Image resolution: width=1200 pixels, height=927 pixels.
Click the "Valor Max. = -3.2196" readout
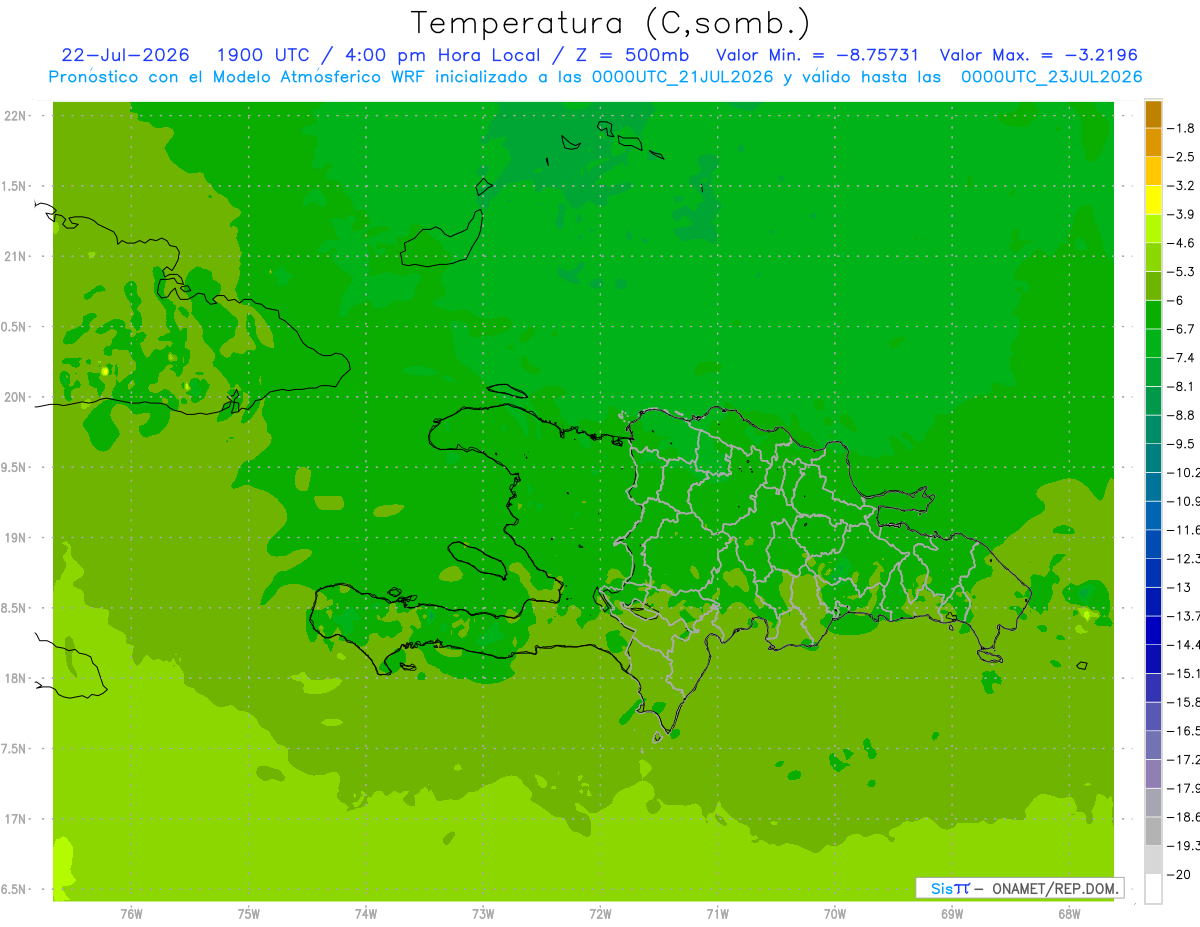coord(1038,55)
